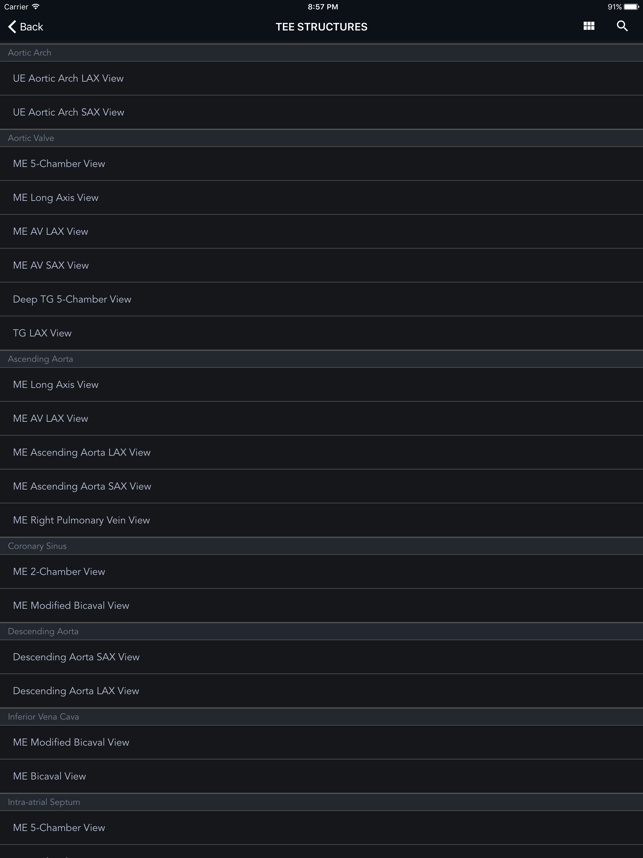The width and height of the screenshot is (643, 858).
Task: Select Descending Aorta SAX View
Action: [76, 657]
